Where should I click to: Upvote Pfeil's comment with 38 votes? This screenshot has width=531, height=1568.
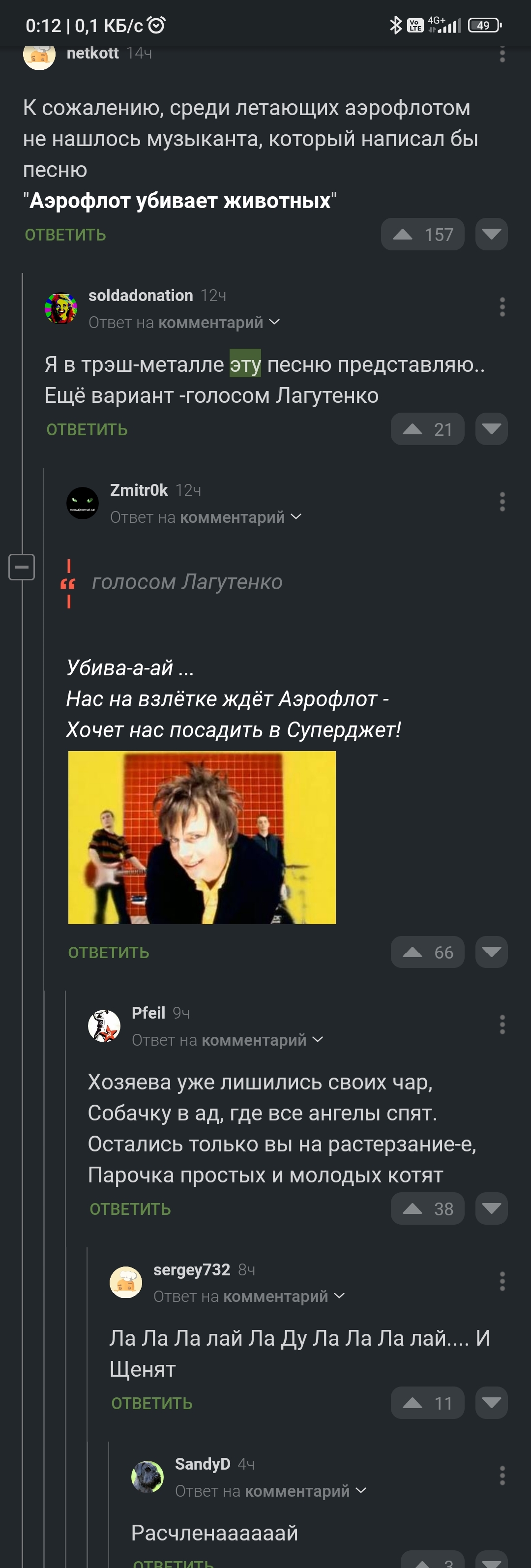pyautogui.click(x=427, y=1208)
